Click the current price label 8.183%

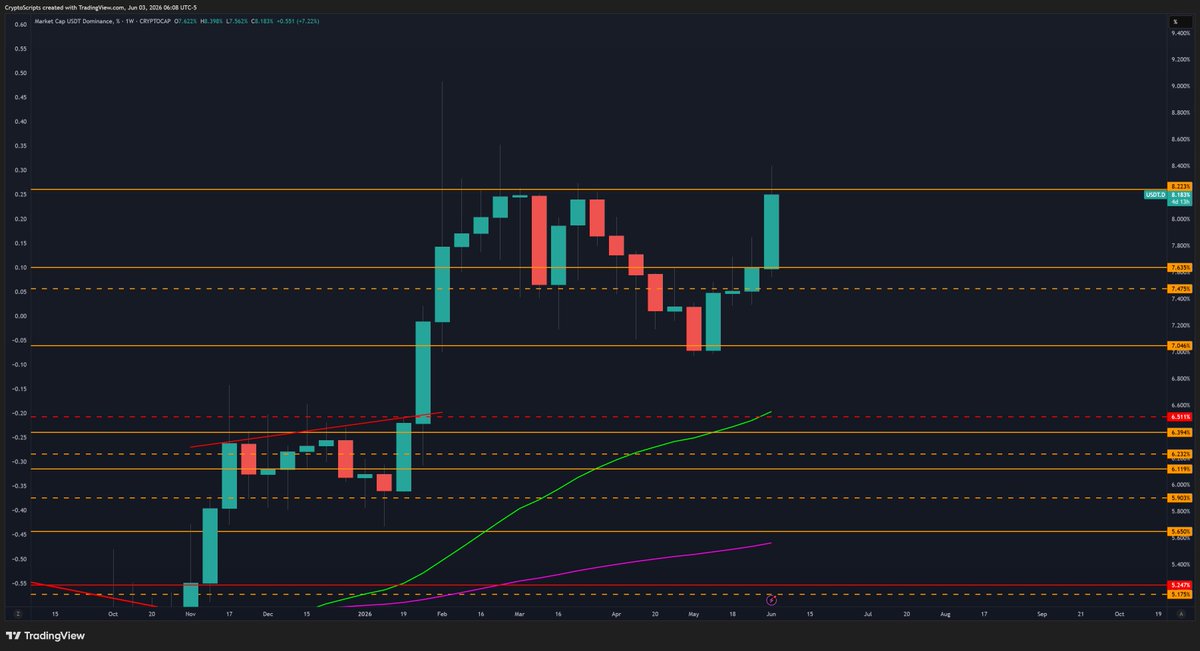1178,195
